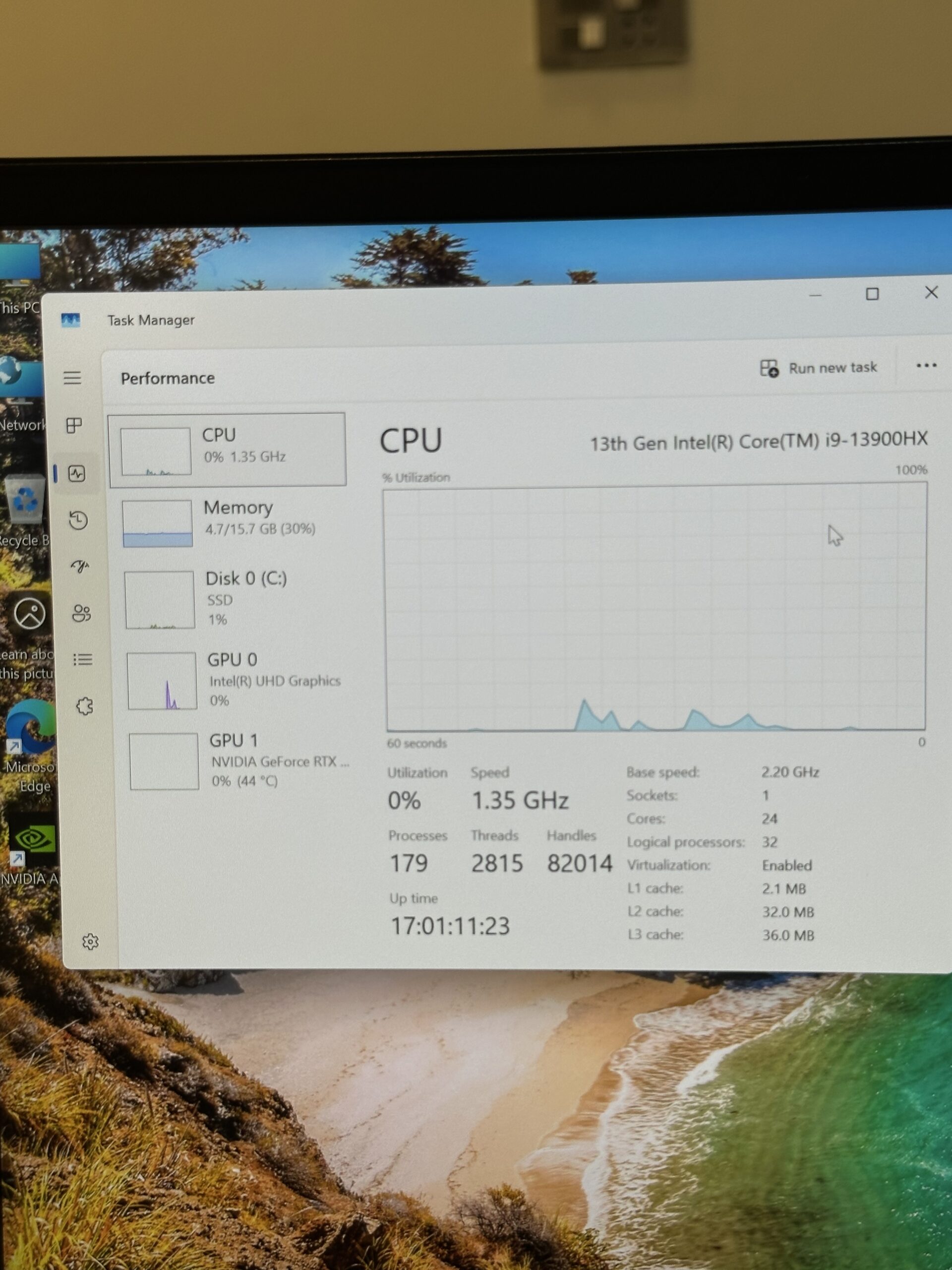Open the Services puzzle-piece sidebar icon
The image size is (952, 1270).
point(85,705)
